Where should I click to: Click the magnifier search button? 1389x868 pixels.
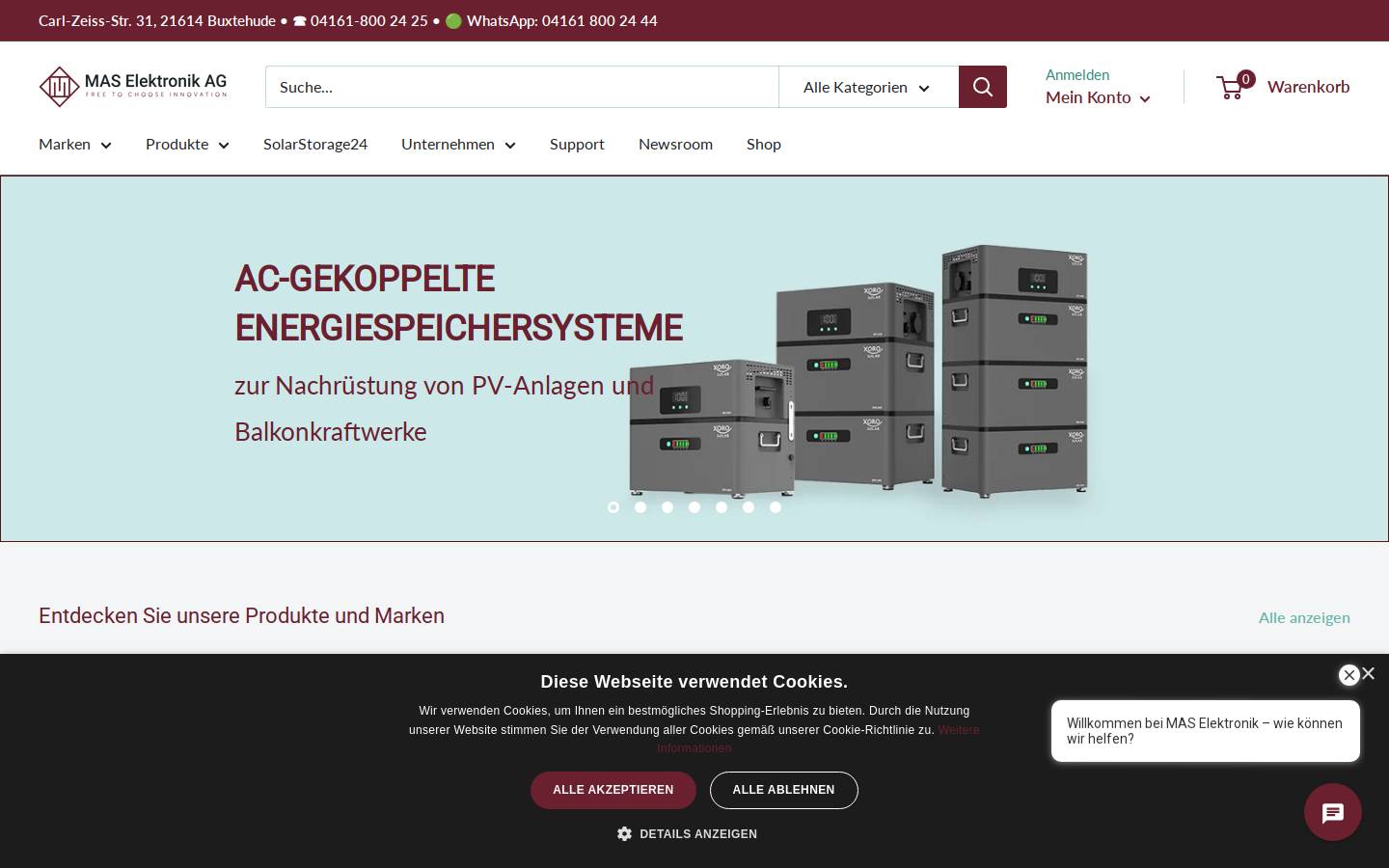click(x=983, y=87)
